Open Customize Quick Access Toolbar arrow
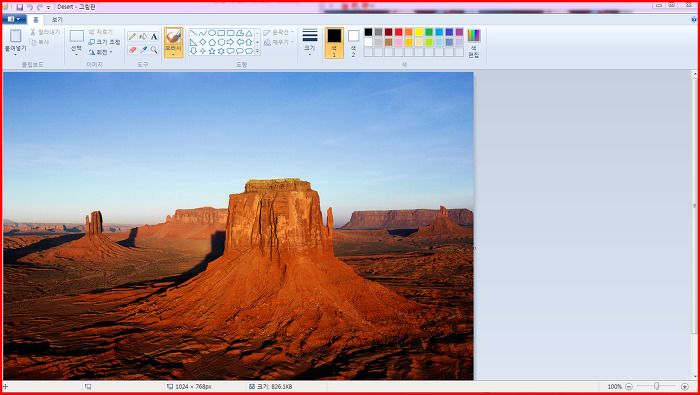This screenshot has height=395, width=700. [48, 8]
